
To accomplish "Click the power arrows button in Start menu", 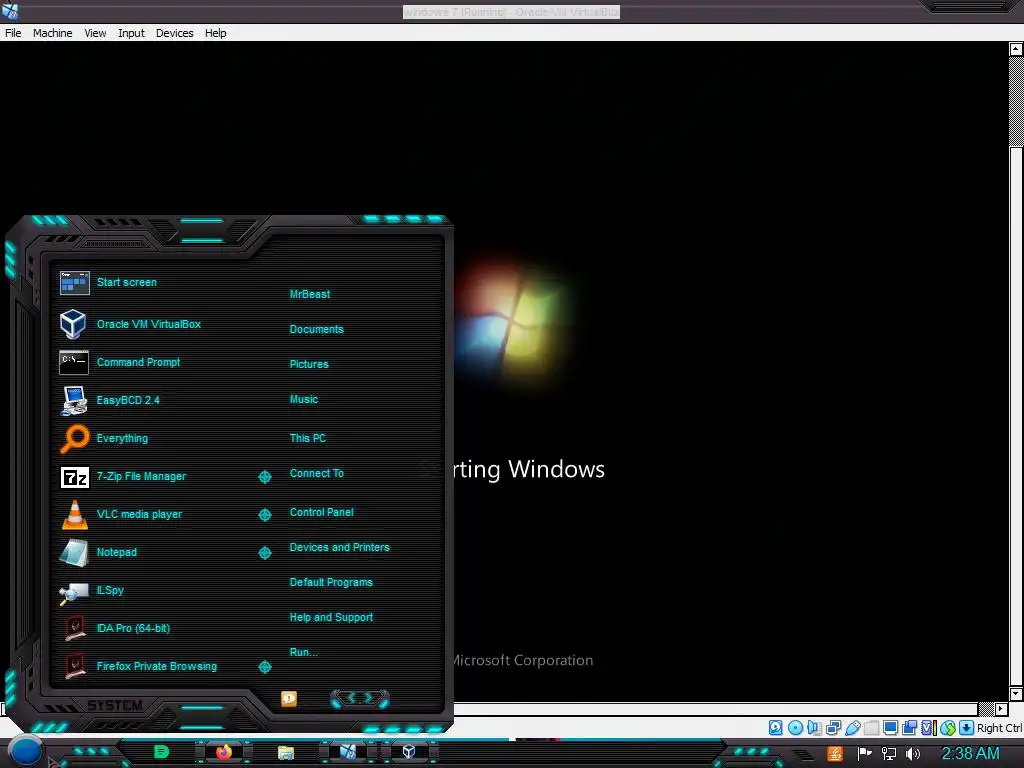I will click(x=360, y=699).
